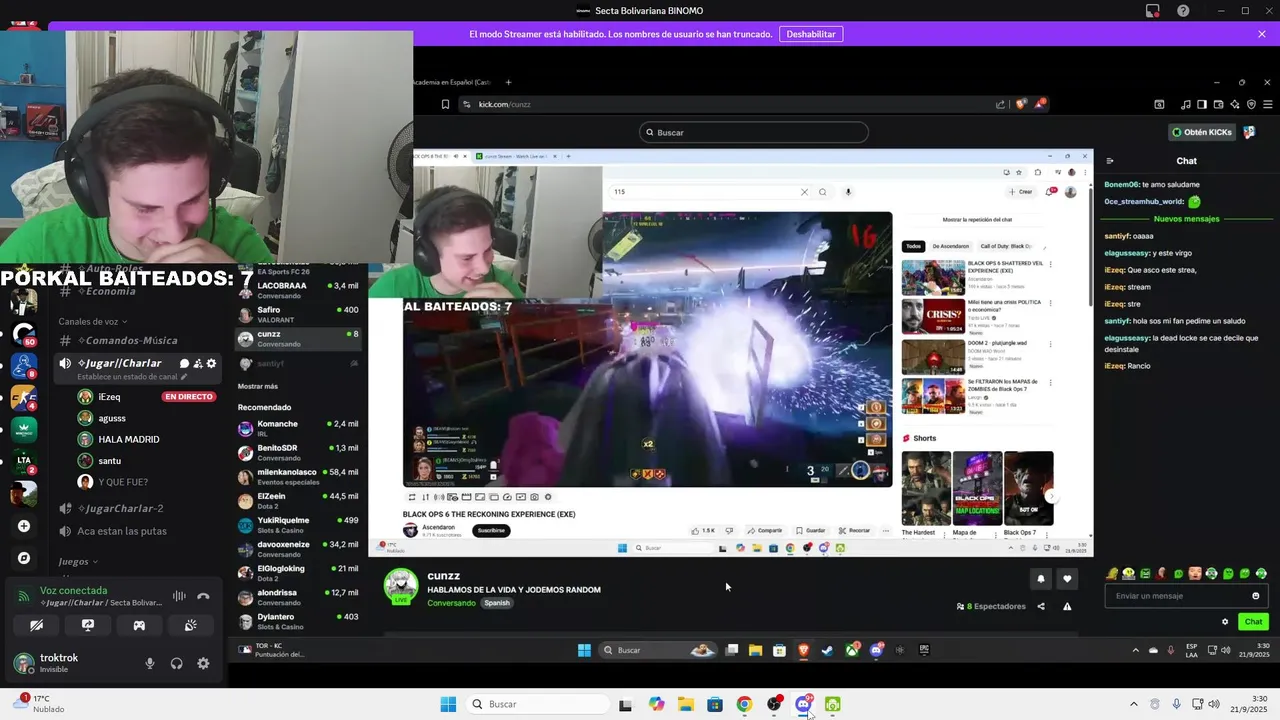Open Windows Start menu on taskbar
This screenshot has width=1280, height=720.
coord(448,704)
